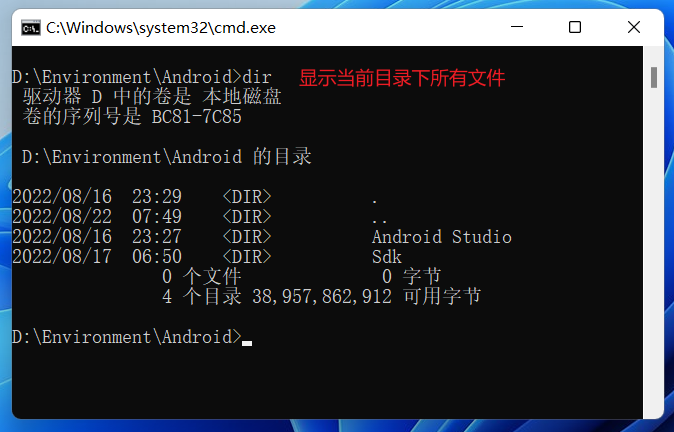674x432 pixels.
Task: Minimize the cmd.exe window
Action: (x=517, y=27)
